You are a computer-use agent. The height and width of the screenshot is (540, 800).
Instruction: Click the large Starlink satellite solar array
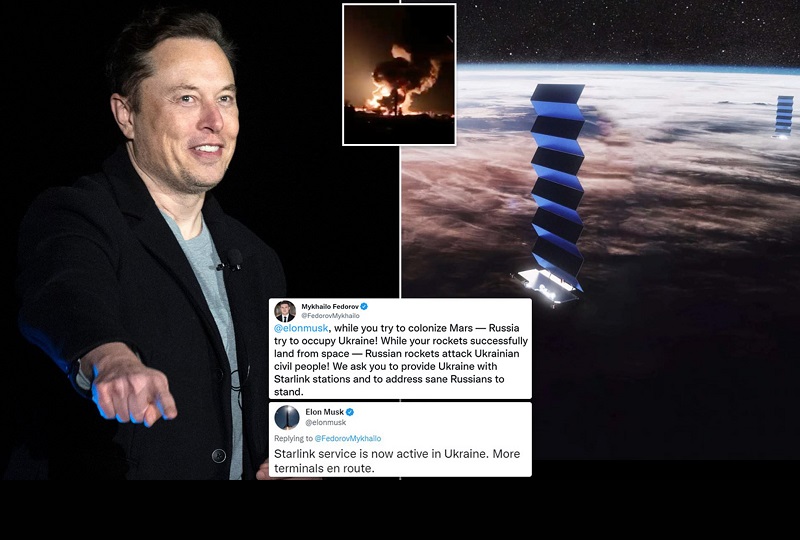point(557,179)
